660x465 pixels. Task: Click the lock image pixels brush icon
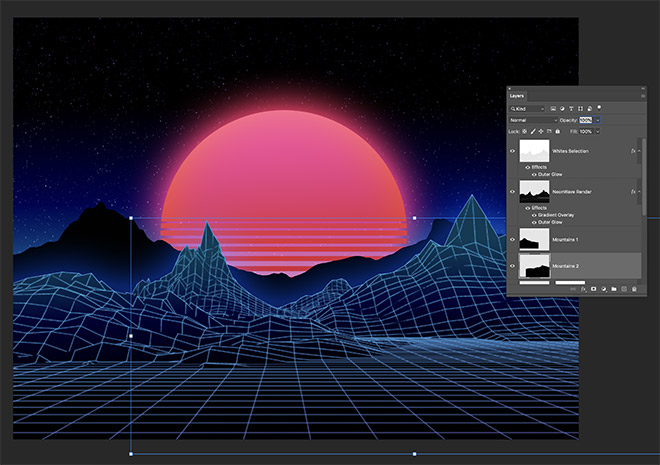tap(533, 130)
